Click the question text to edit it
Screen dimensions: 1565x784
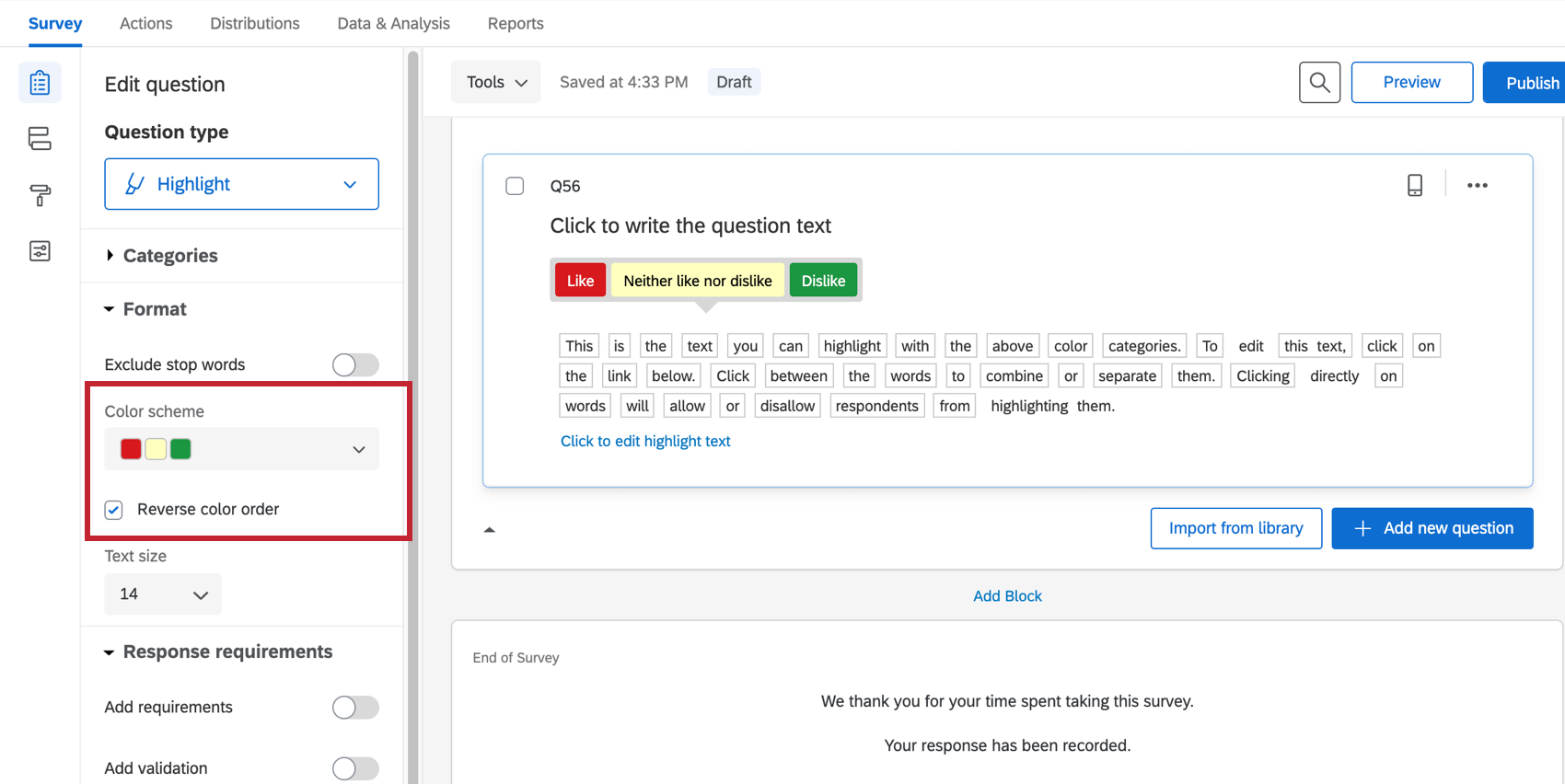(690, 225)
